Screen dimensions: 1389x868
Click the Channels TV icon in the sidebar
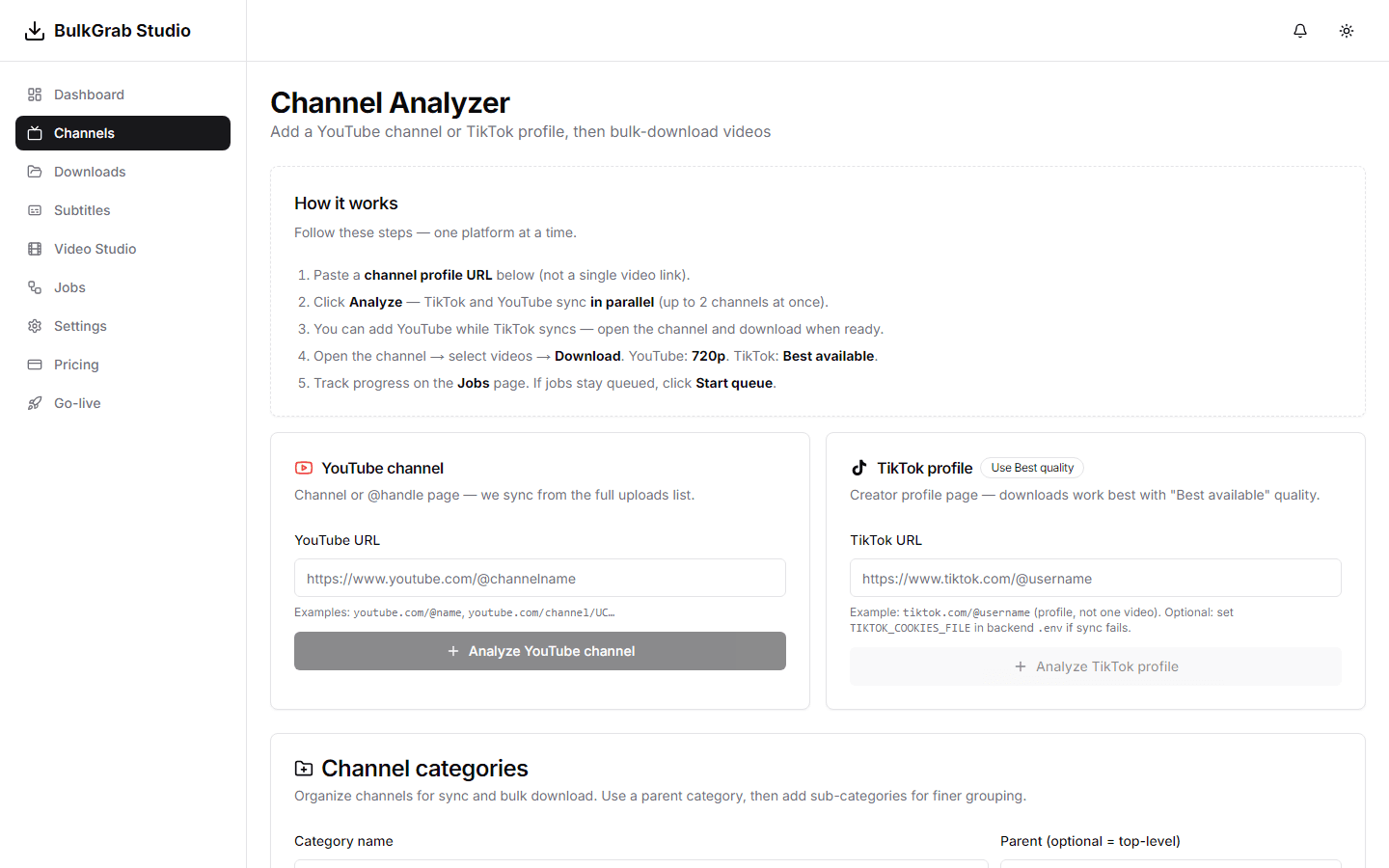pyautogui.click(x=35, y=133)
